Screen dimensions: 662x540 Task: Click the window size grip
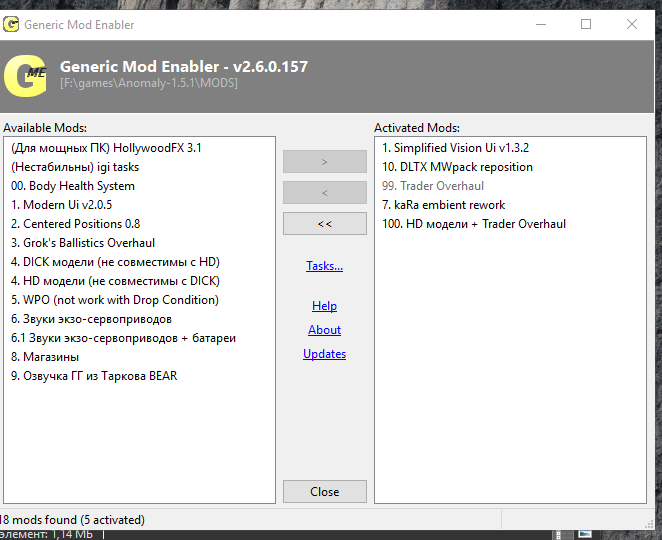tap(649, 524)
